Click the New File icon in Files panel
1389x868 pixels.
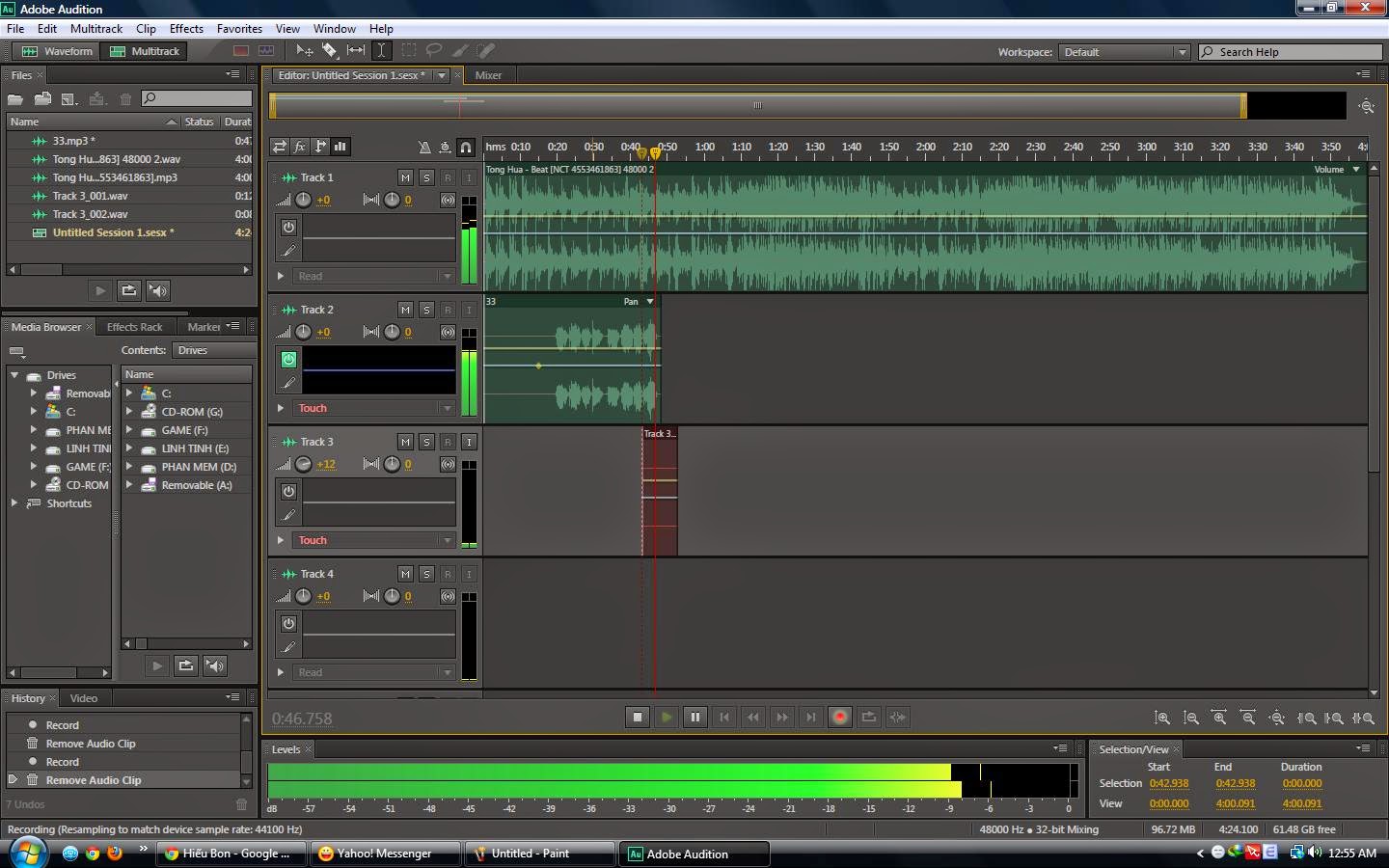(69, 98)
